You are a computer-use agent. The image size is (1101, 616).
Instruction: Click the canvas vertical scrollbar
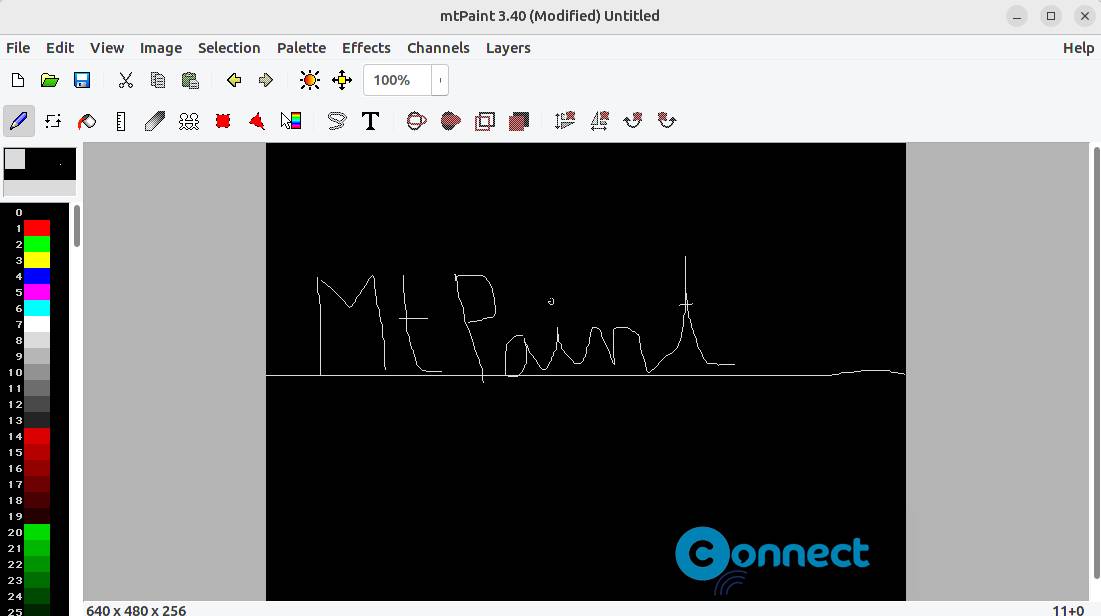pos(1095,362)
